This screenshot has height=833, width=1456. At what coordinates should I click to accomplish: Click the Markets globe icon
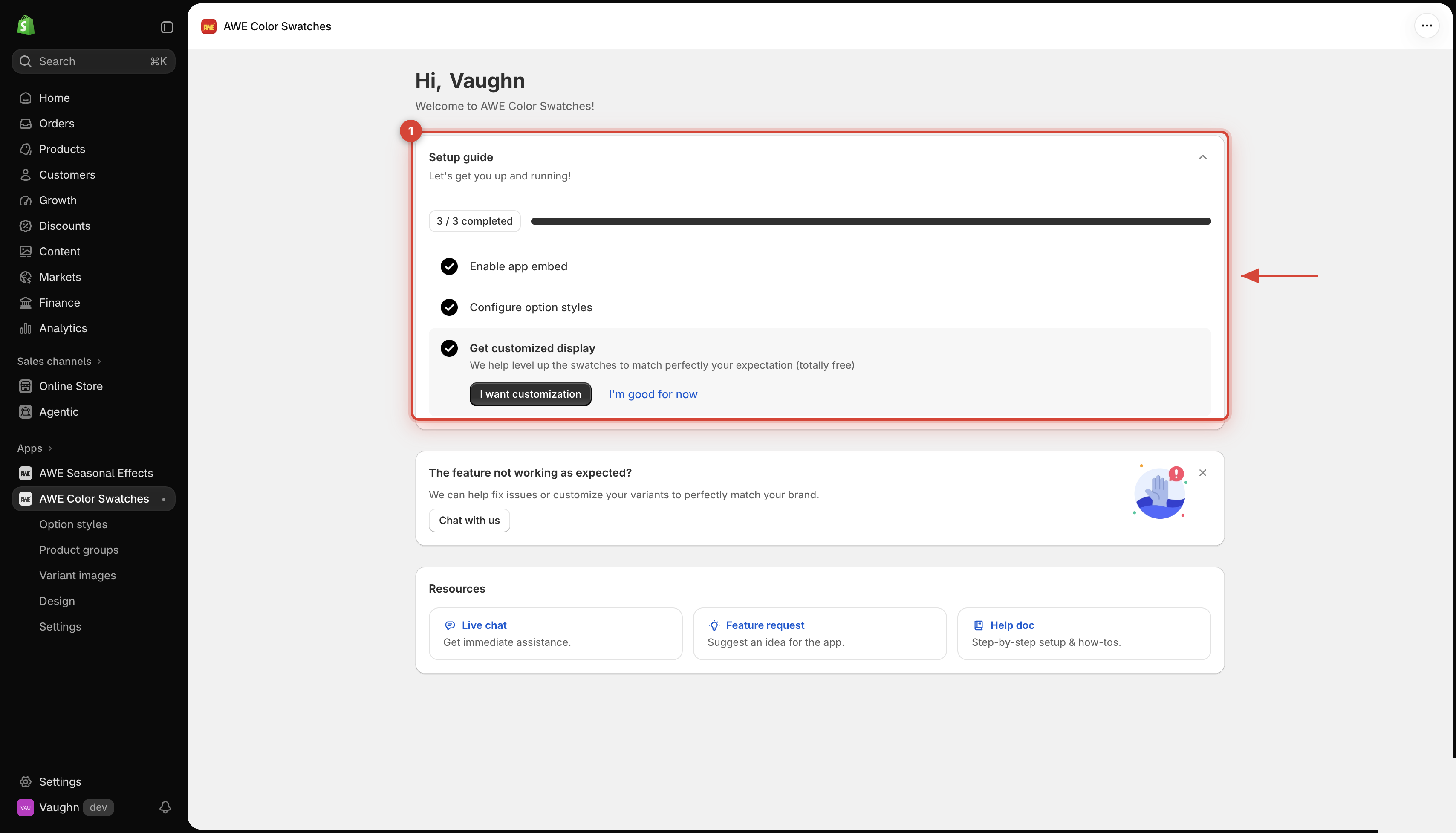(25, 278)
